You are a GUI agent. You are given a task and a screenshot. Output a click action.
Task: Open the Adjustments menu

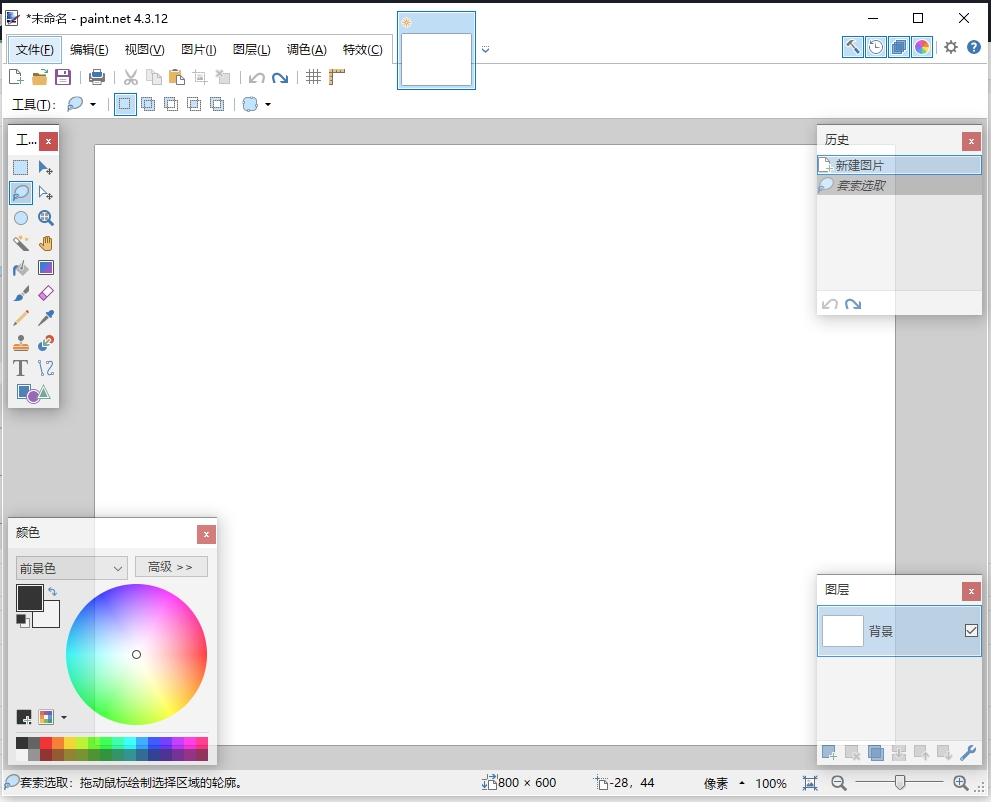[307, 49]
